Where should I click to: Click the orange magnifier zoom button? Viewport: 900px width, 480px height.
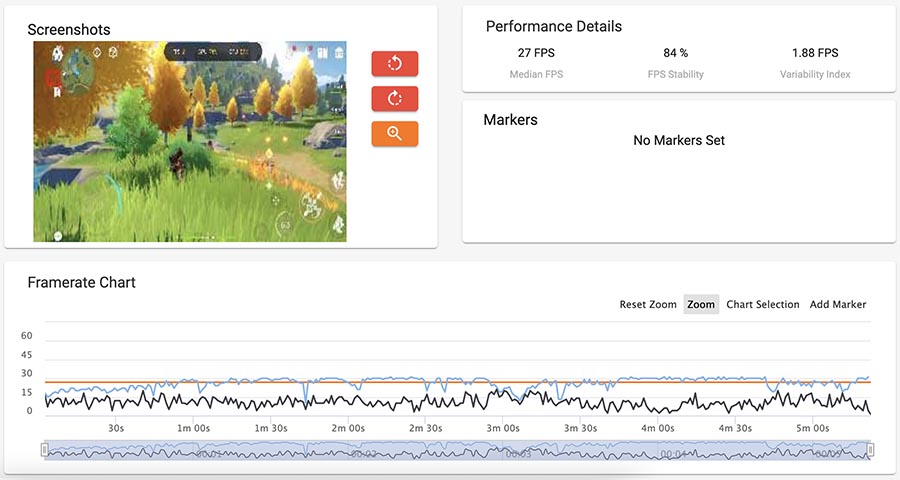[394, 133]
